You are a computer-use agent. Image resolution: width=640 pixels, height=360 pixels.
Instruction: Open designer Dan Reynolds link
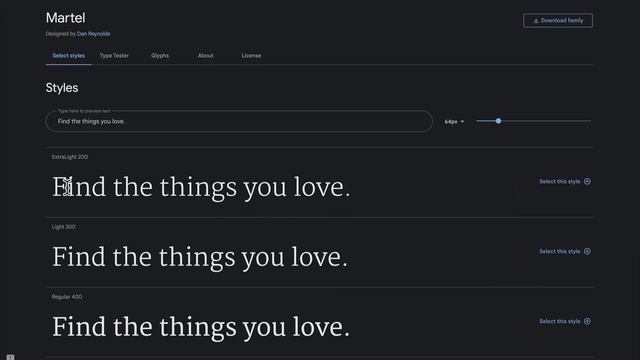click(x=93, y=34)
